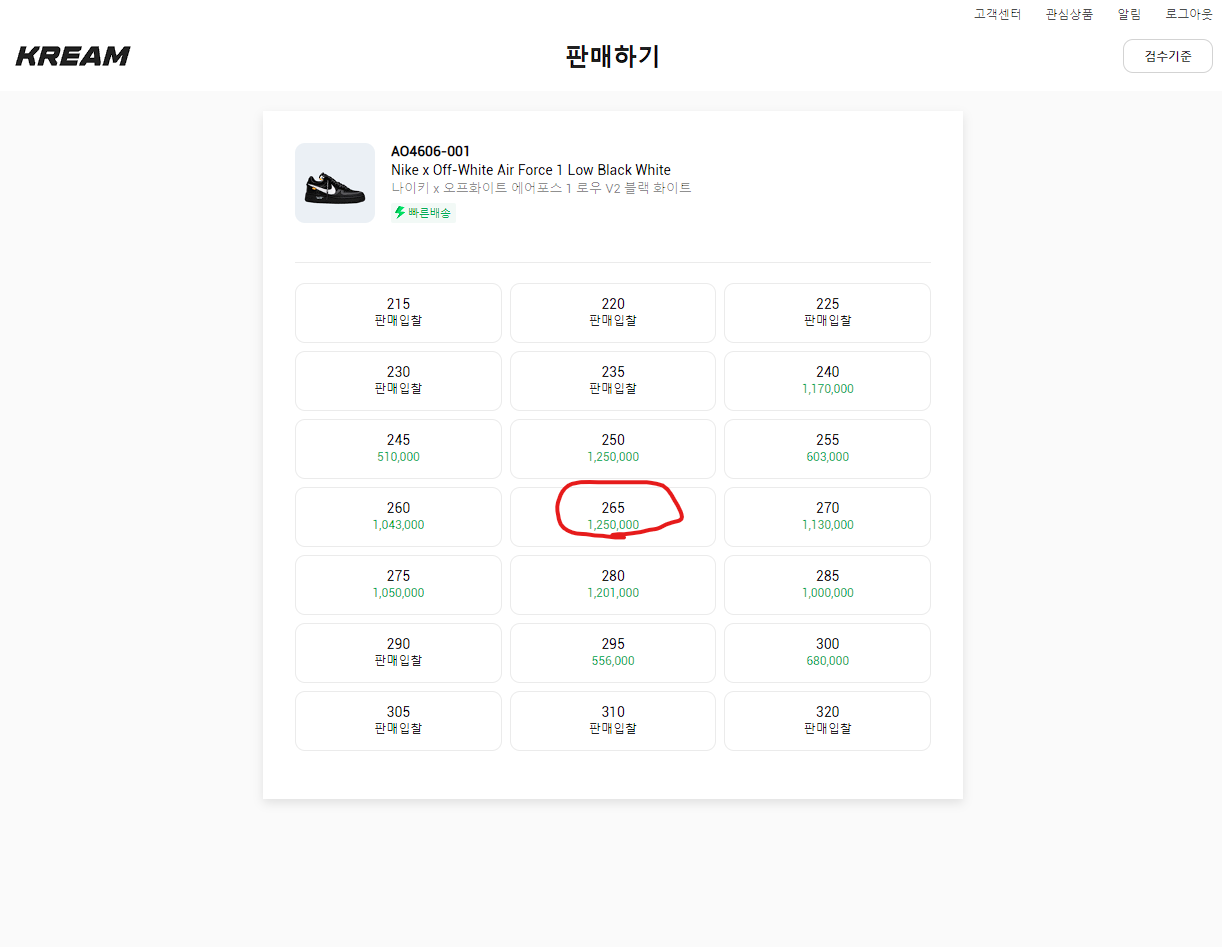Open the Air Force 1 product thumbnail
1222x947 pixels.
point(335,183)
